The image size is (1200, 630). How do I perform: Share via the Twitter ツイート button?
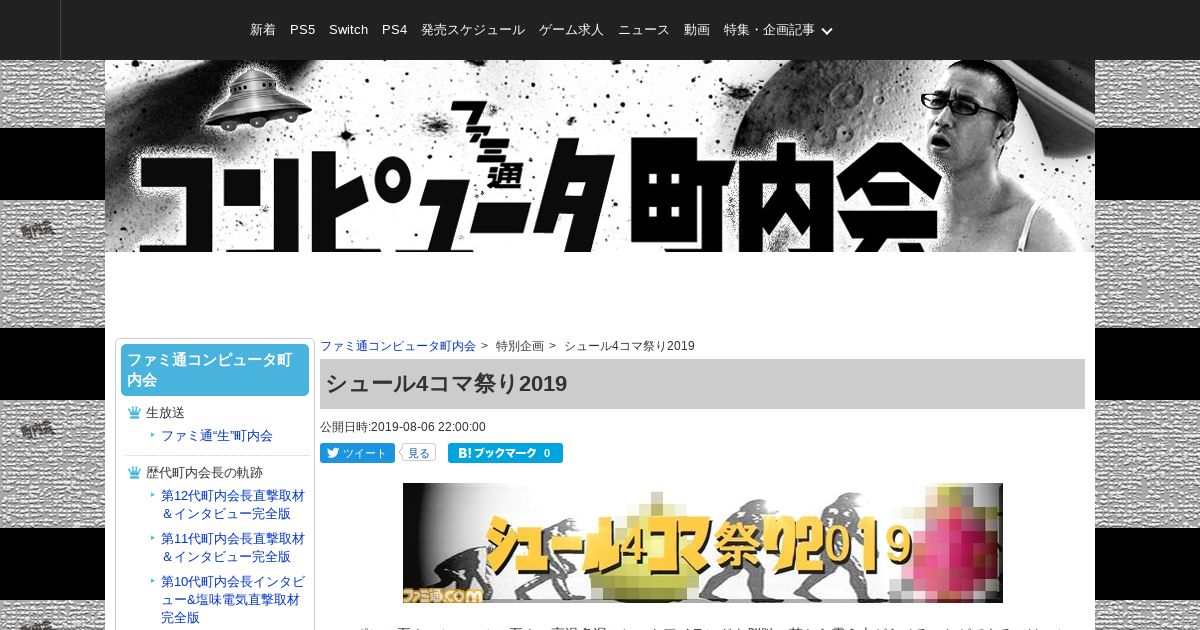tap(357, 453)
